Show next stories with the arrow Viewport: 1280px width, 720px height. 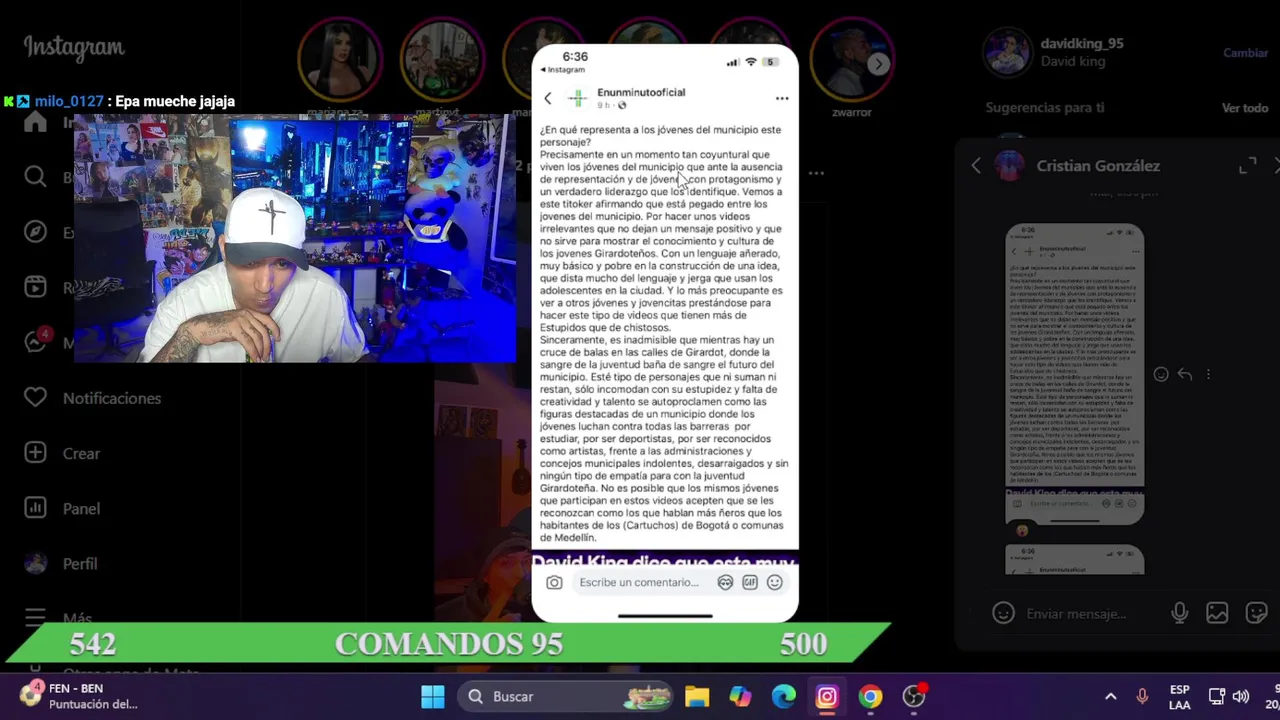point(878,64)
